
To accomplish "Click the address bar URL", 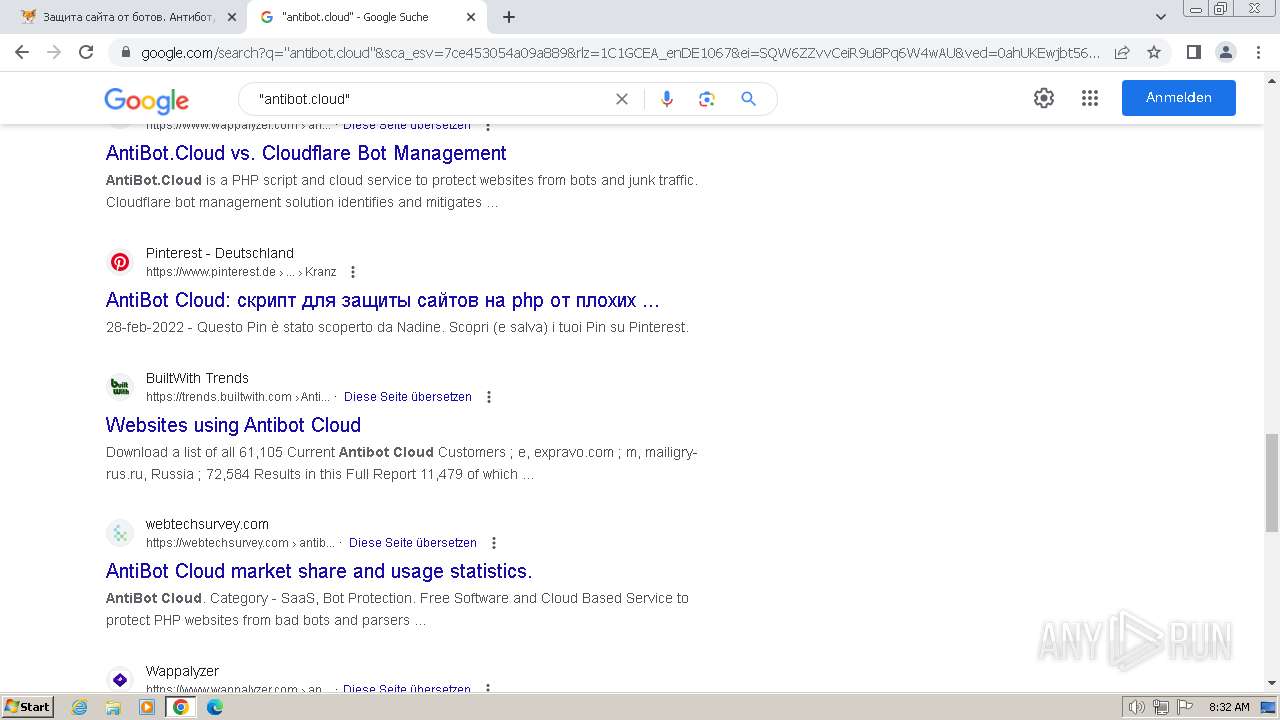I will 620,52.
